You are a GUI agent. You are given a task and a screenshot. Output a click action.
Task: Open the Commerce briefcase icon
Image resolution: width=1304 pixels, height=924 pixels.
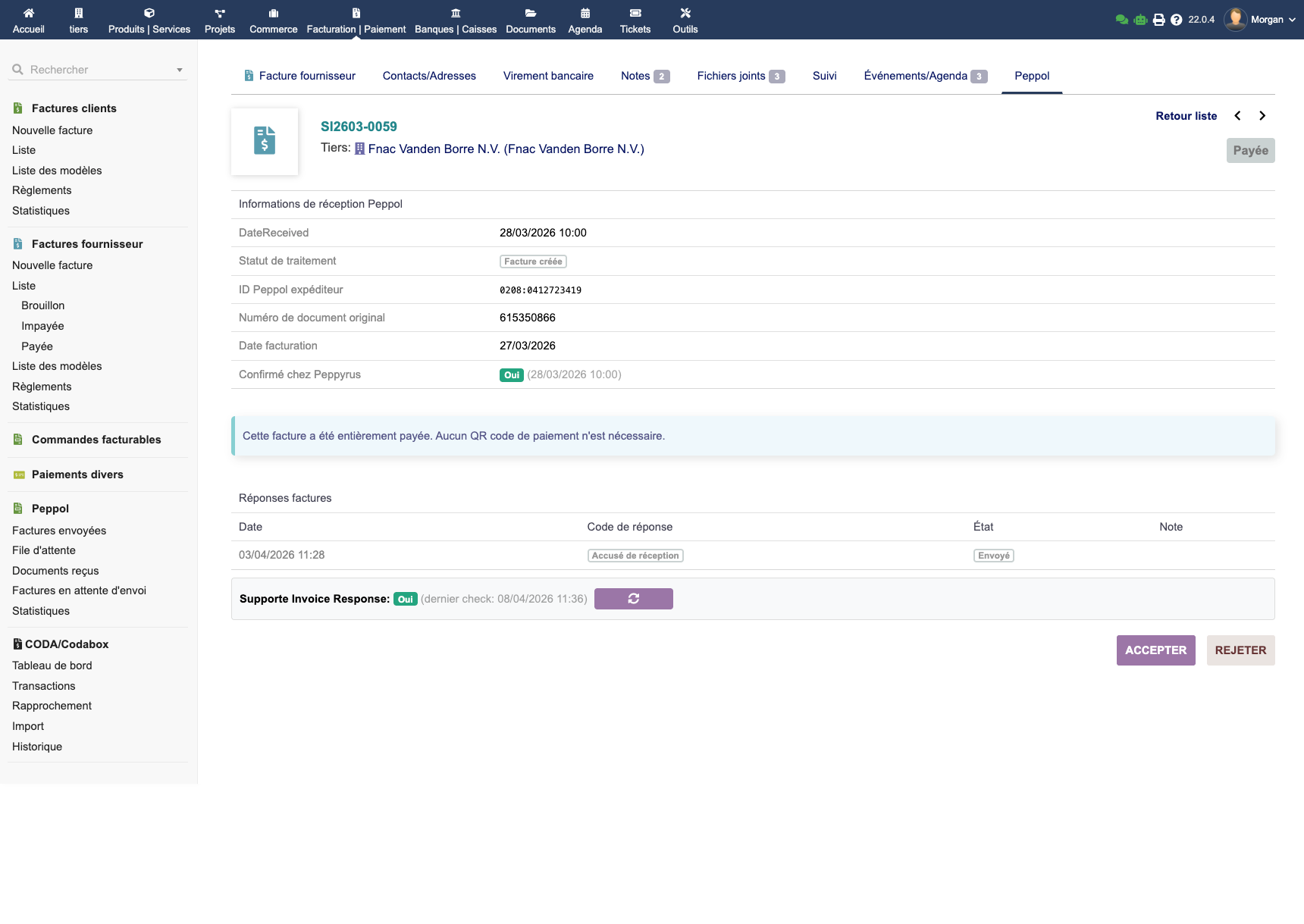pos(274,13)
